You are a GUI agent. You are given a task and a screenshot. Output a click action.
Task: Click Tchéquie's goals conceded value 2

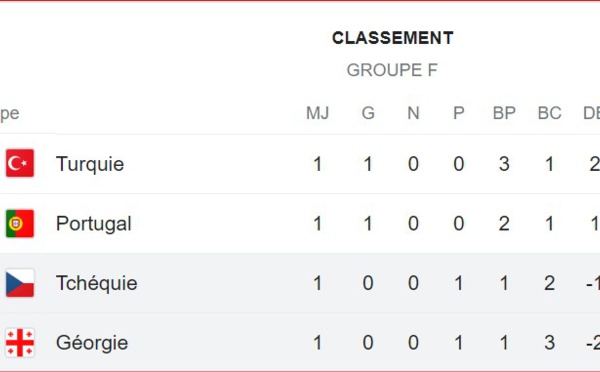tap(549, 283)
